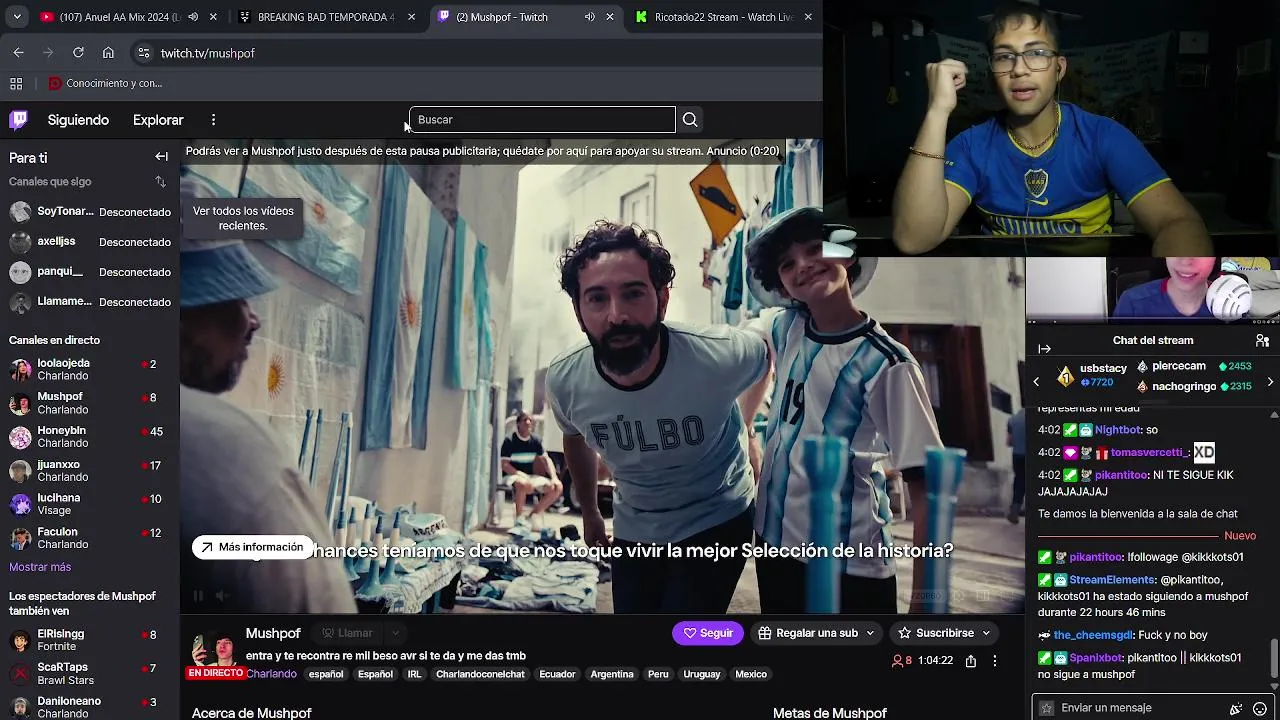
Task: Mute the Mushpof Twitch tab audio
Action: click(x=589, y=17)
